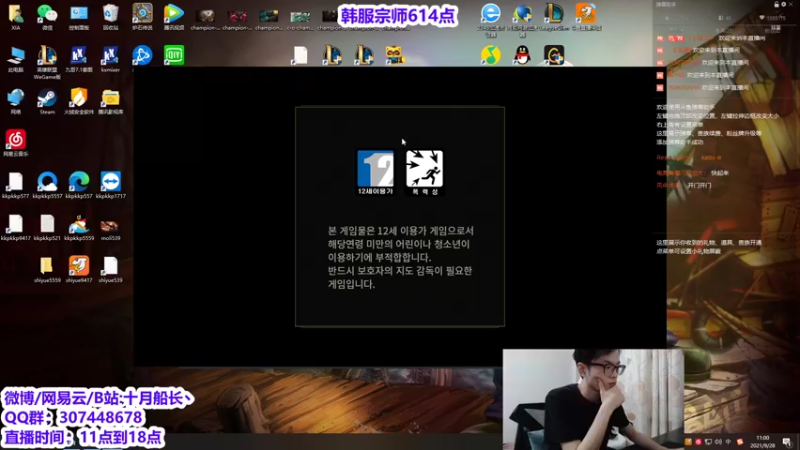Viewport: 800px width, 450px height.
Task: Open the shiyue539 file shortcut
Action: point(110,269)
